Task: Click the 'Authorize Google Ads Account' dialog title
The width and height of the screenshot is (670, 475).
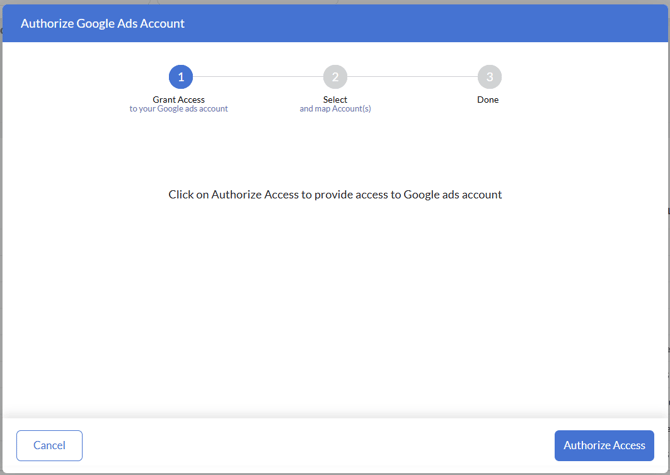Action: coord(103,23)
